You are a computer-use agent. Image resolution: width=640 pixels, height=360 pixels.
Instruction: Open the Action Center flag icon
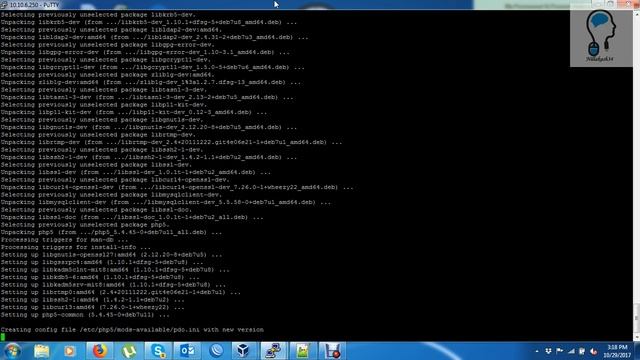point(560,351)
